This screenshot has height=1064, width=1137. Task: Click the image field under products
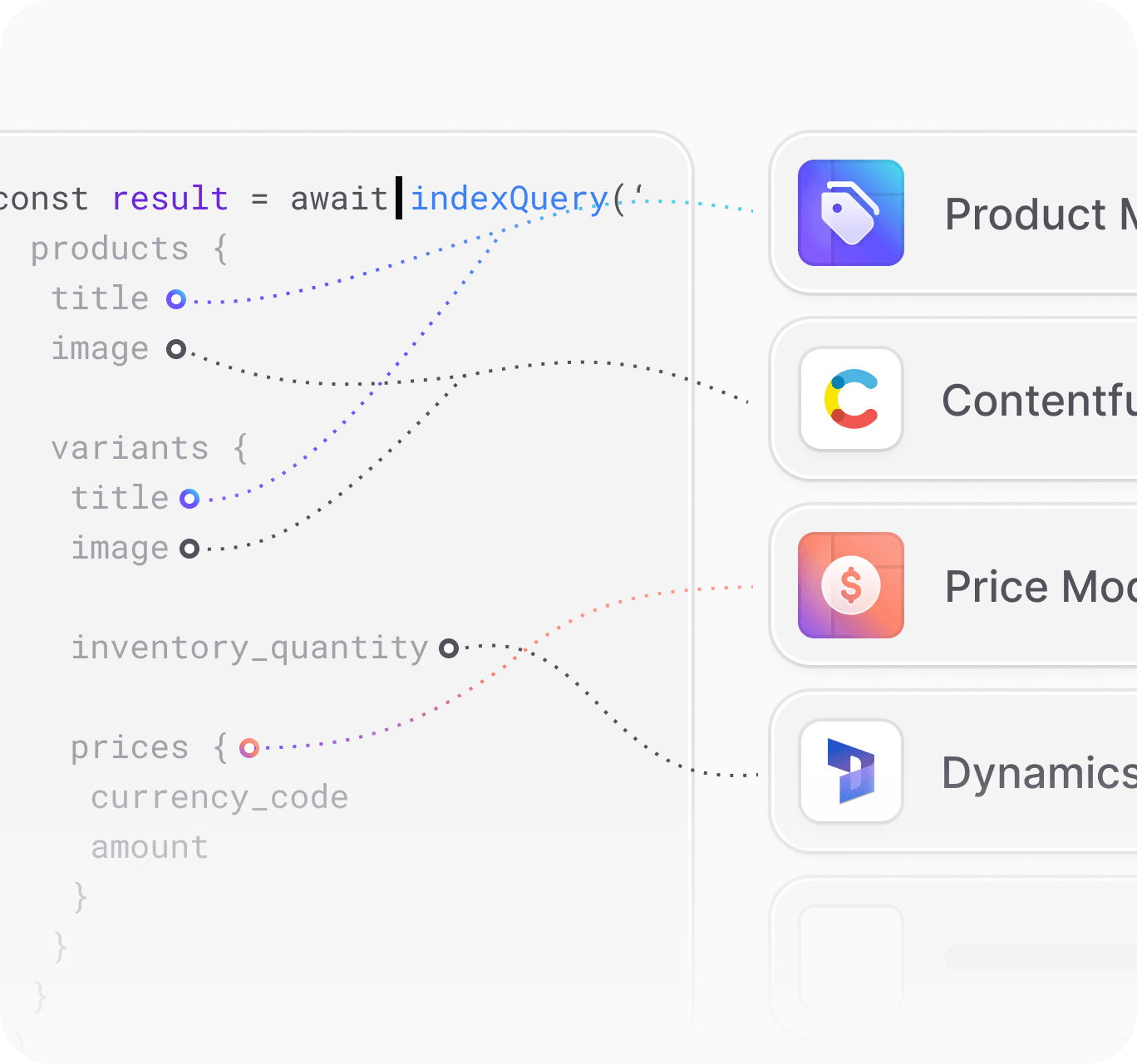(x=100, y=350)
